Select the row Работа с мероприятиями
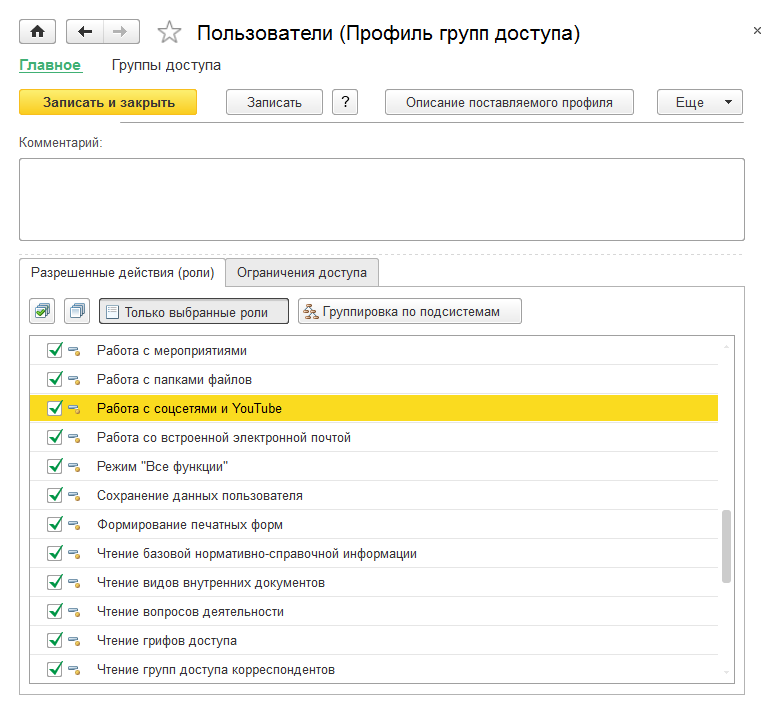This screenshot has height=709, width=772. (374, 351)
